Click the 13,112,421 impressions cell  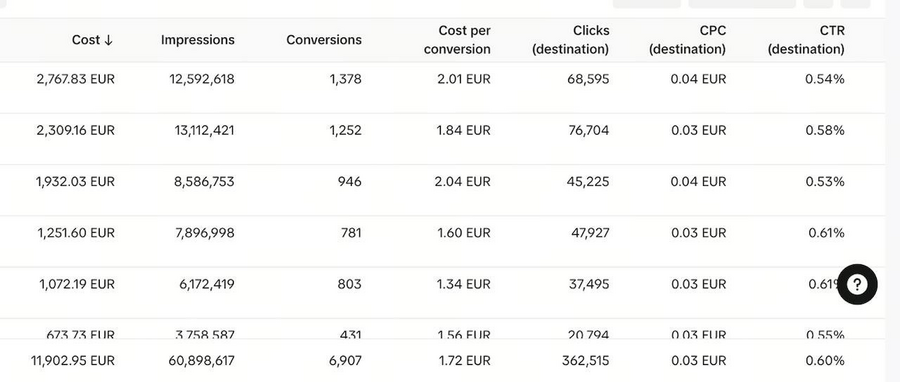click(204, 130)
